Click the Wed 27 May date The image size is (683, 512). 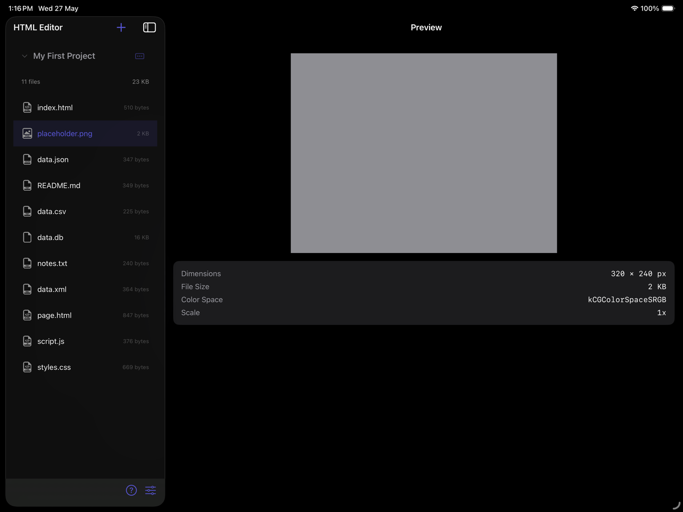pyautogui.click(x=58, y=8)
